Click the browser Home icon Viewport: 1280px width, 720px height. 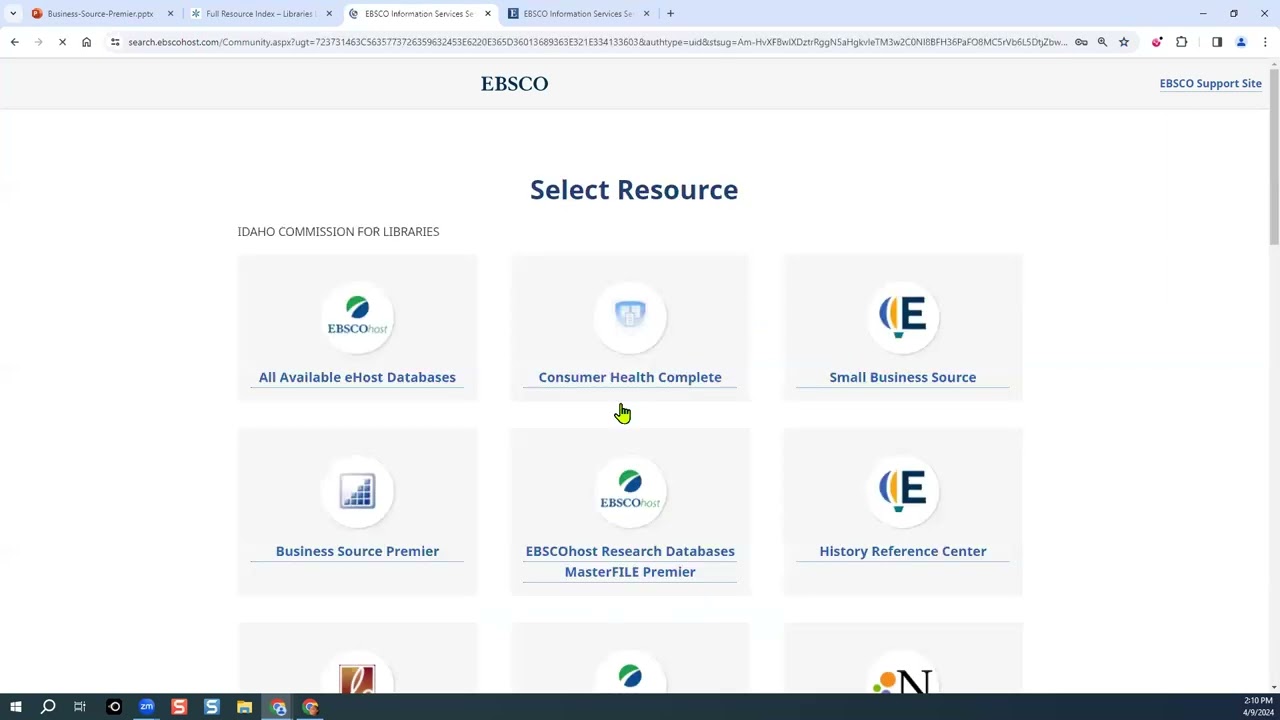(87, 42)
